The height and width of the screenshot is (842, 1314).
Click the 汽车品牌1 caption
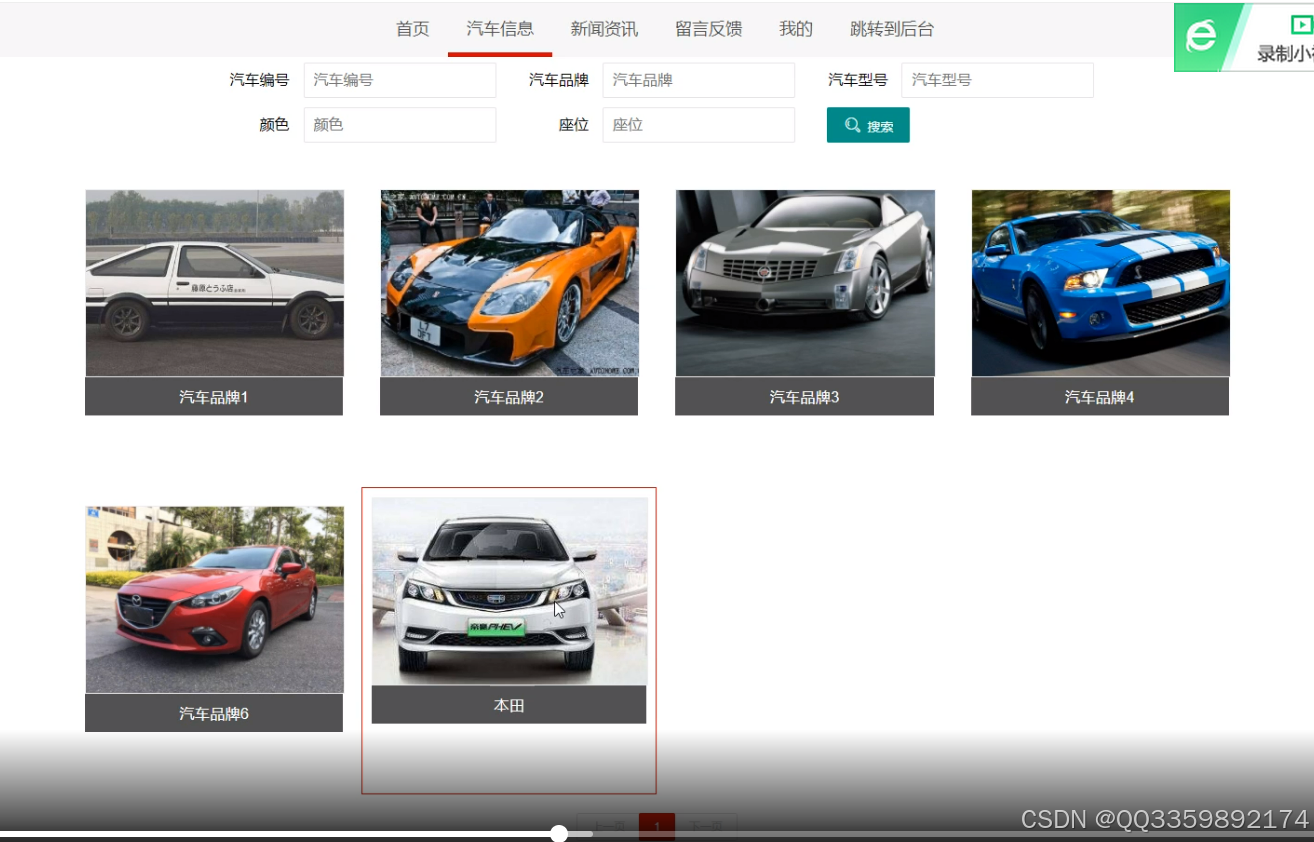tap(214, 397)
